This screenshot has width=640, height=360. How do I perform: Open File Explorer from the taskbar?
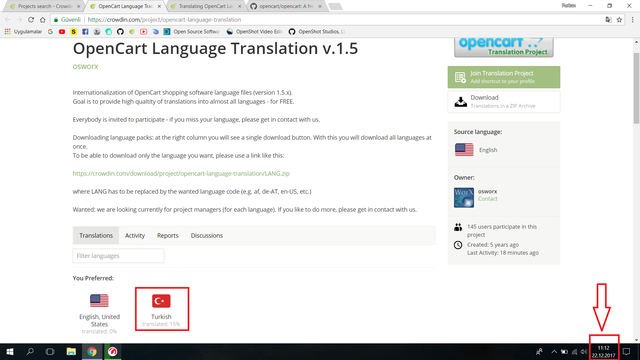point(71,351)
